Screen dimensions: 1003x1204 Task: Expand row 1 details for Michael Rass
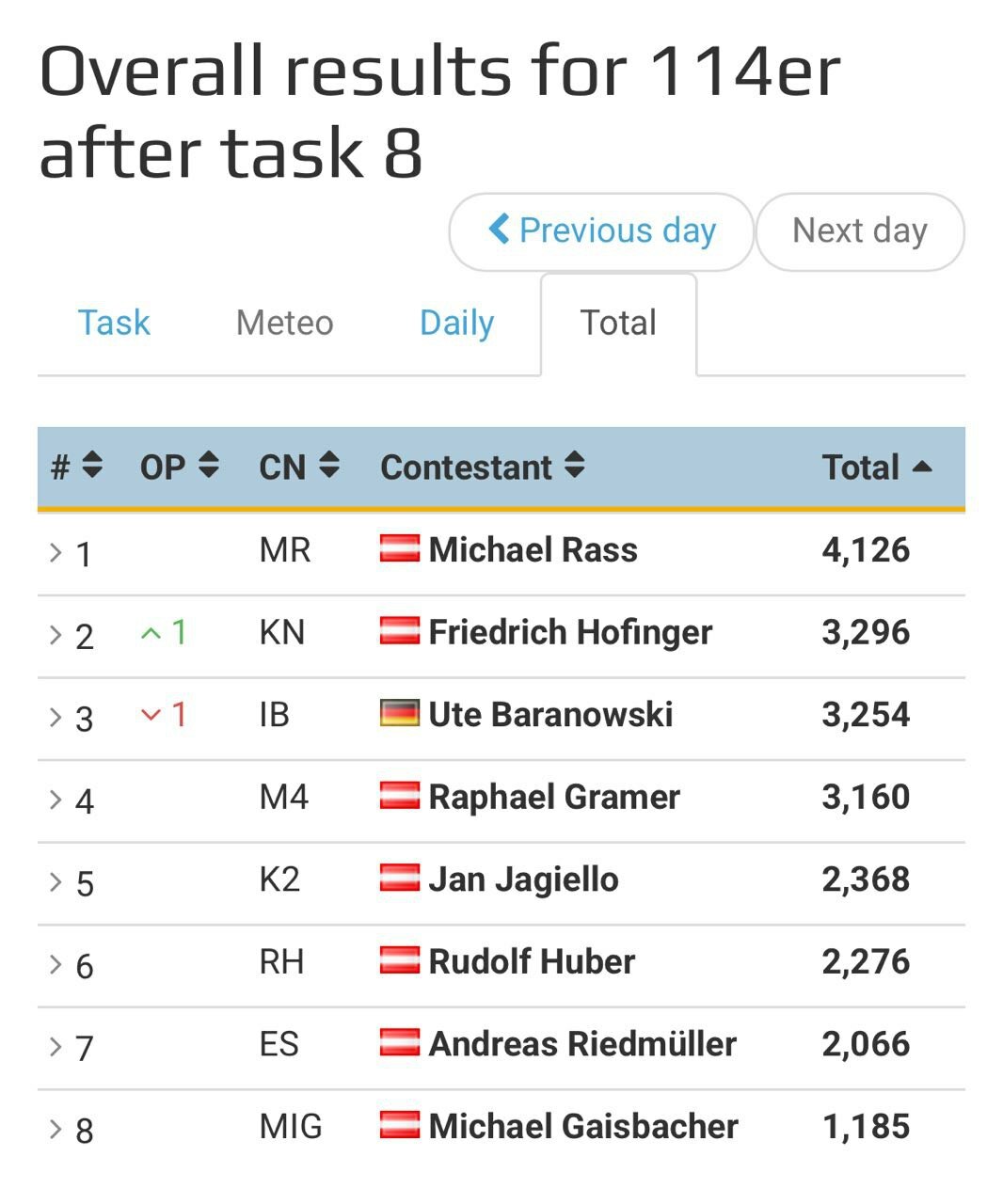pos(56,552)
